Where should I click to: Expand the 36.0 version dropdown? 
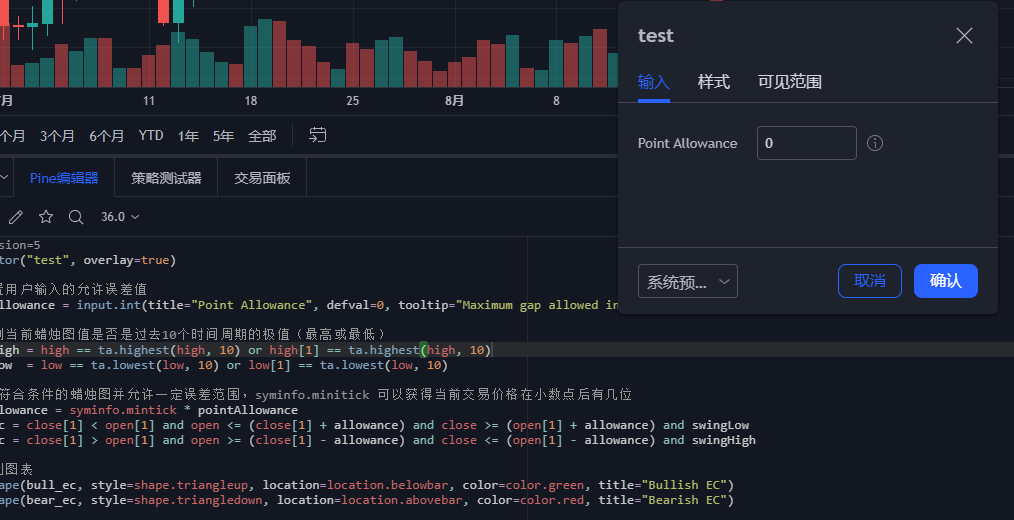click(120, 217)
